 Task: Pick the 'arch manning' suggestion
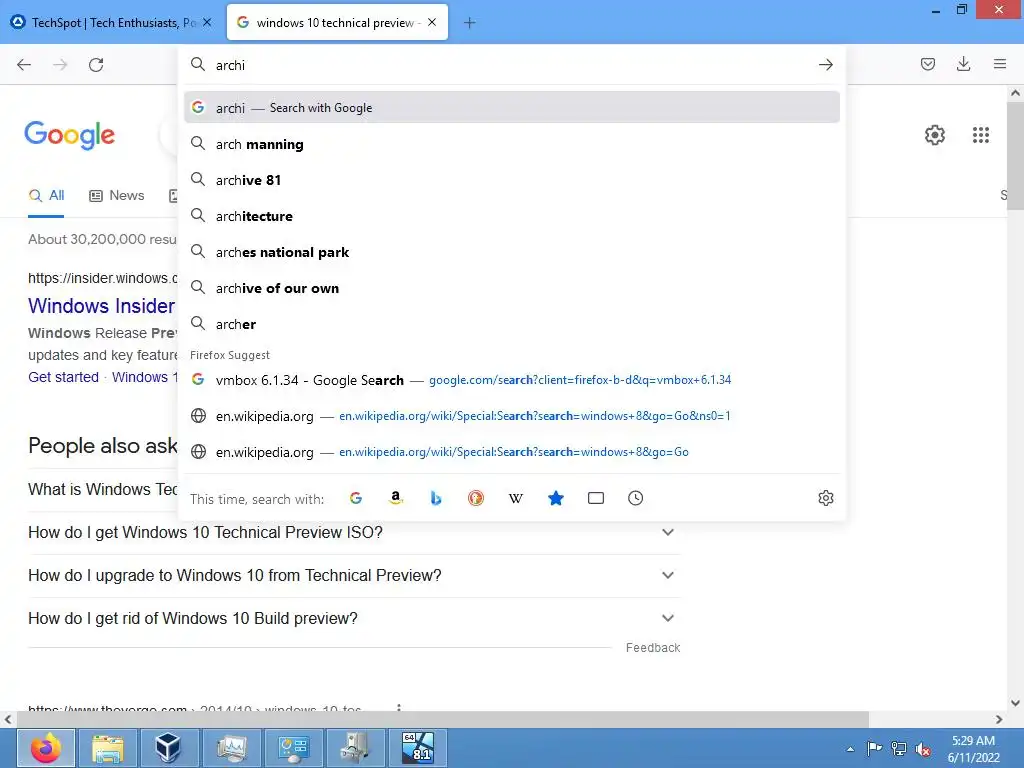tap(512, 144)
